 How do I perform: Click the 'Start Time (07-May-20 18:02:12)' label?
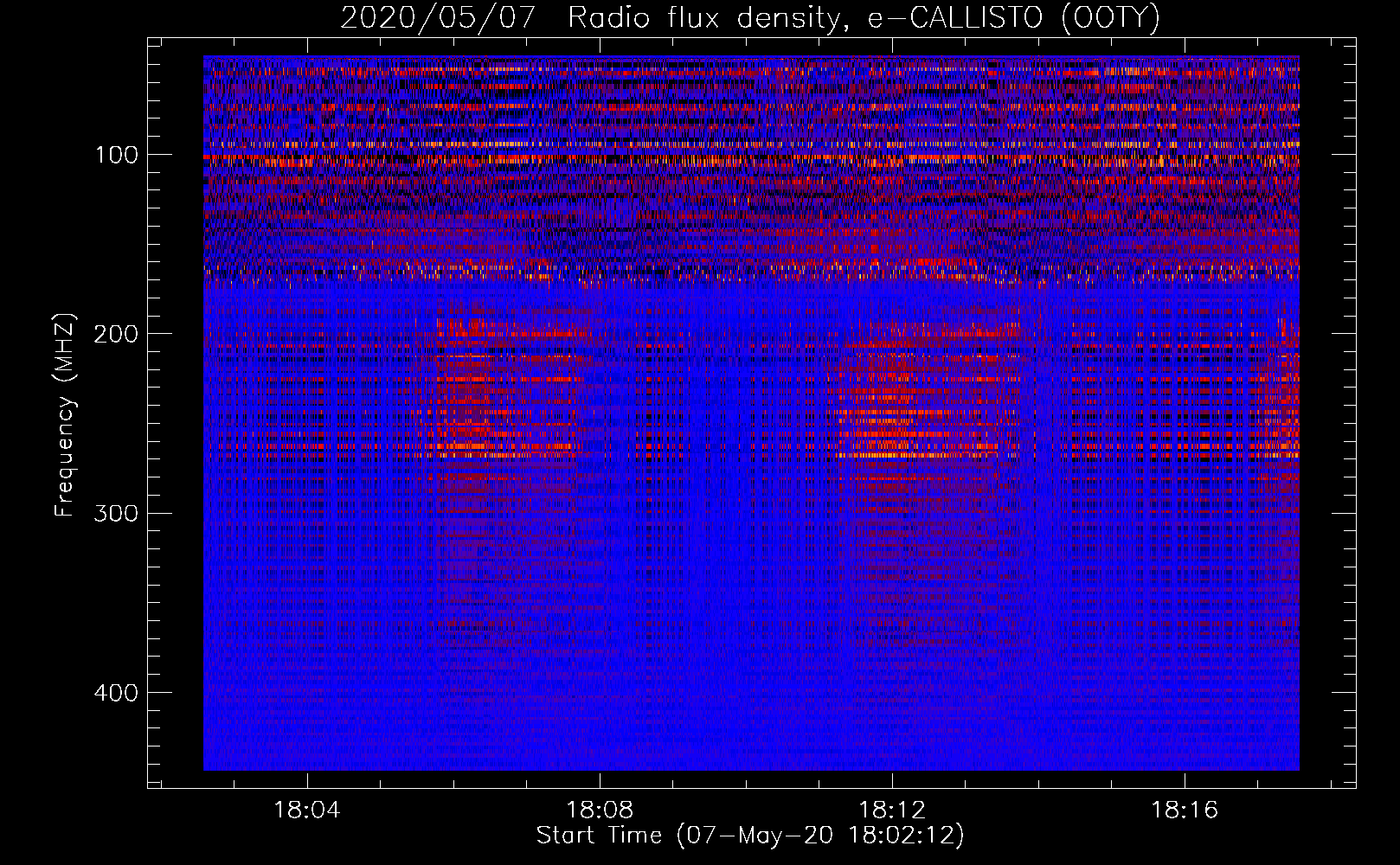click(x=750, y=836)
